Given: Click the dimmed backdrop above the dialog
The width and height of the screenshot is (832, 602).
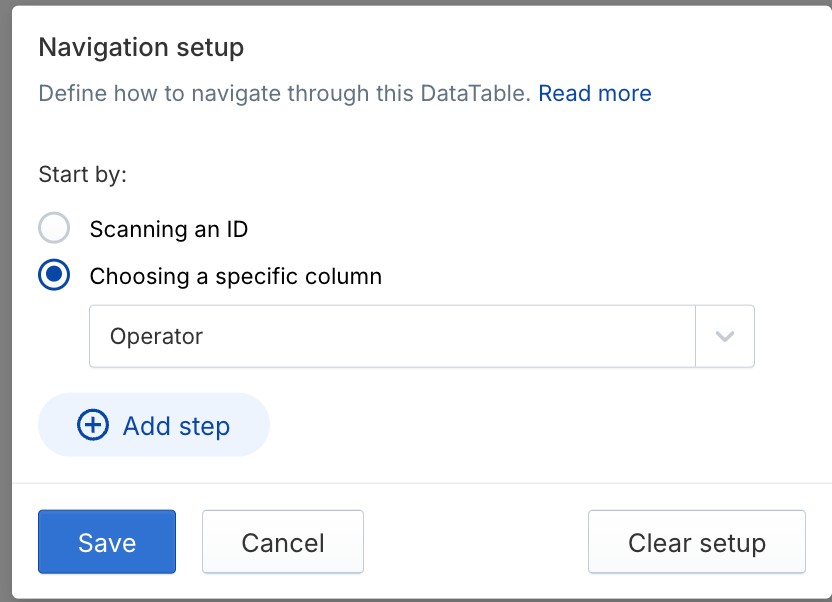Looking at the screenshot, I should [416, 2].
